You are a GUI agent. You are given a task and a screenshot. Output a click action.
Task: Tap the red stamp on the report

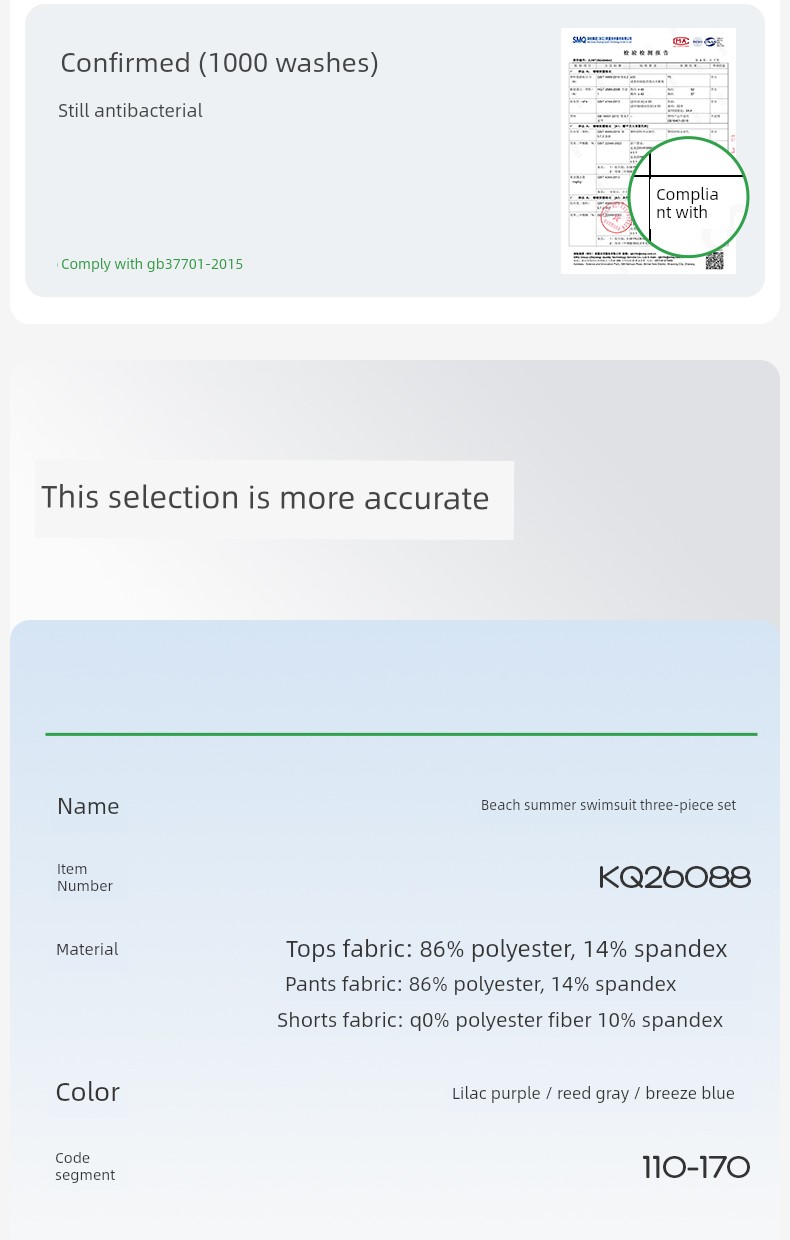[615, 217]
